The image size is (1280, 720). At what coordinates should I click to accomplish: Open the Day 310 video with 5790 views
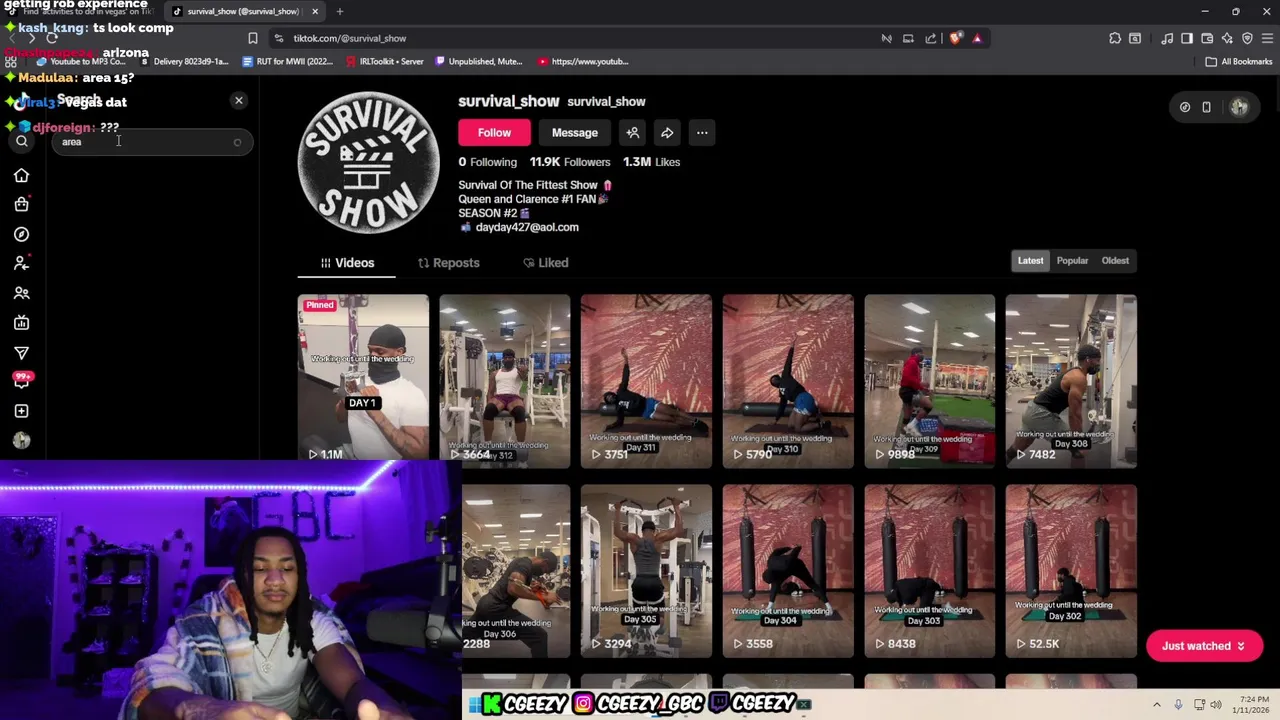(x=788, y=381)
